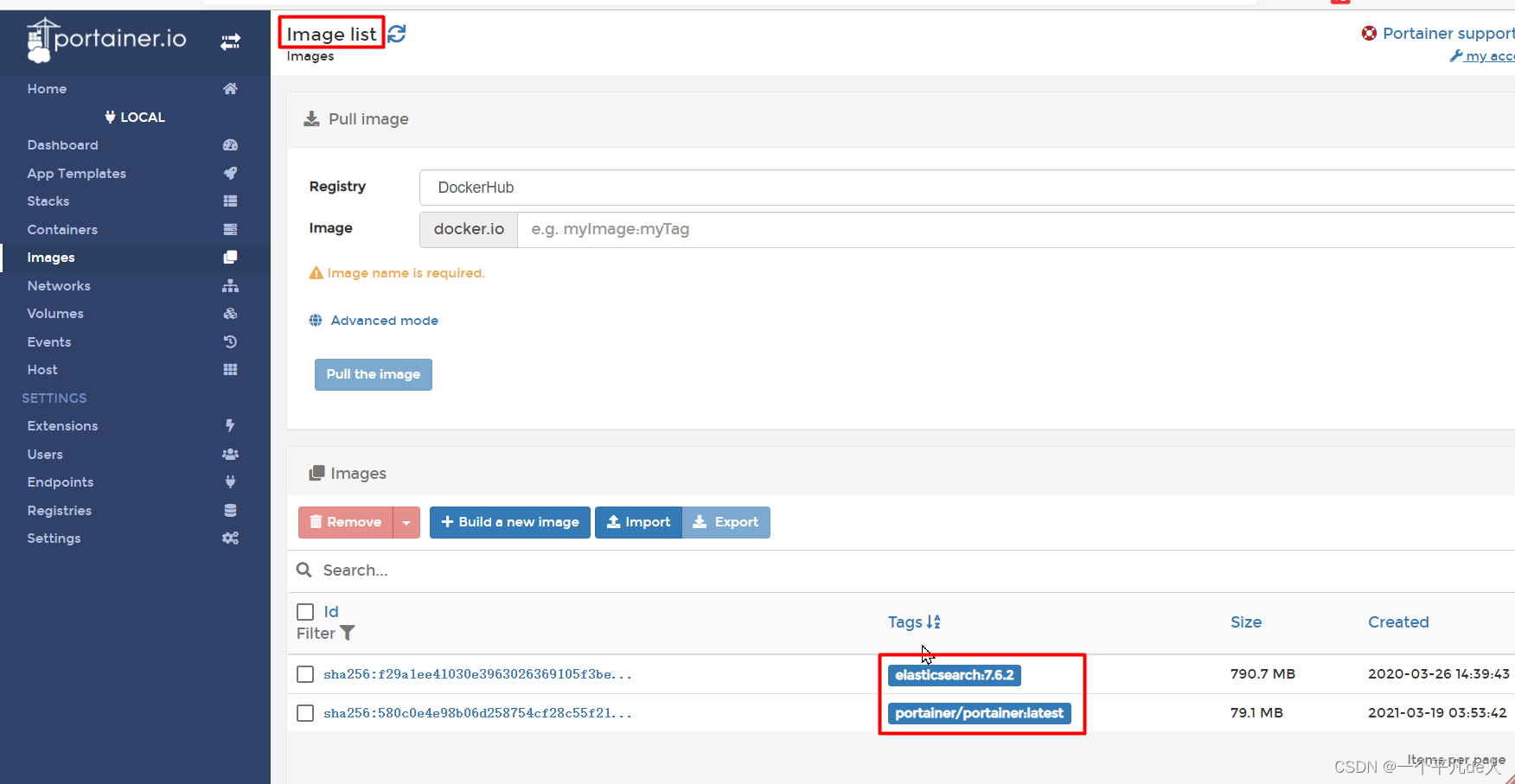Click the portainer/portainer:latest tag label
Screen dimensions: 1515x784
[980, 713]
